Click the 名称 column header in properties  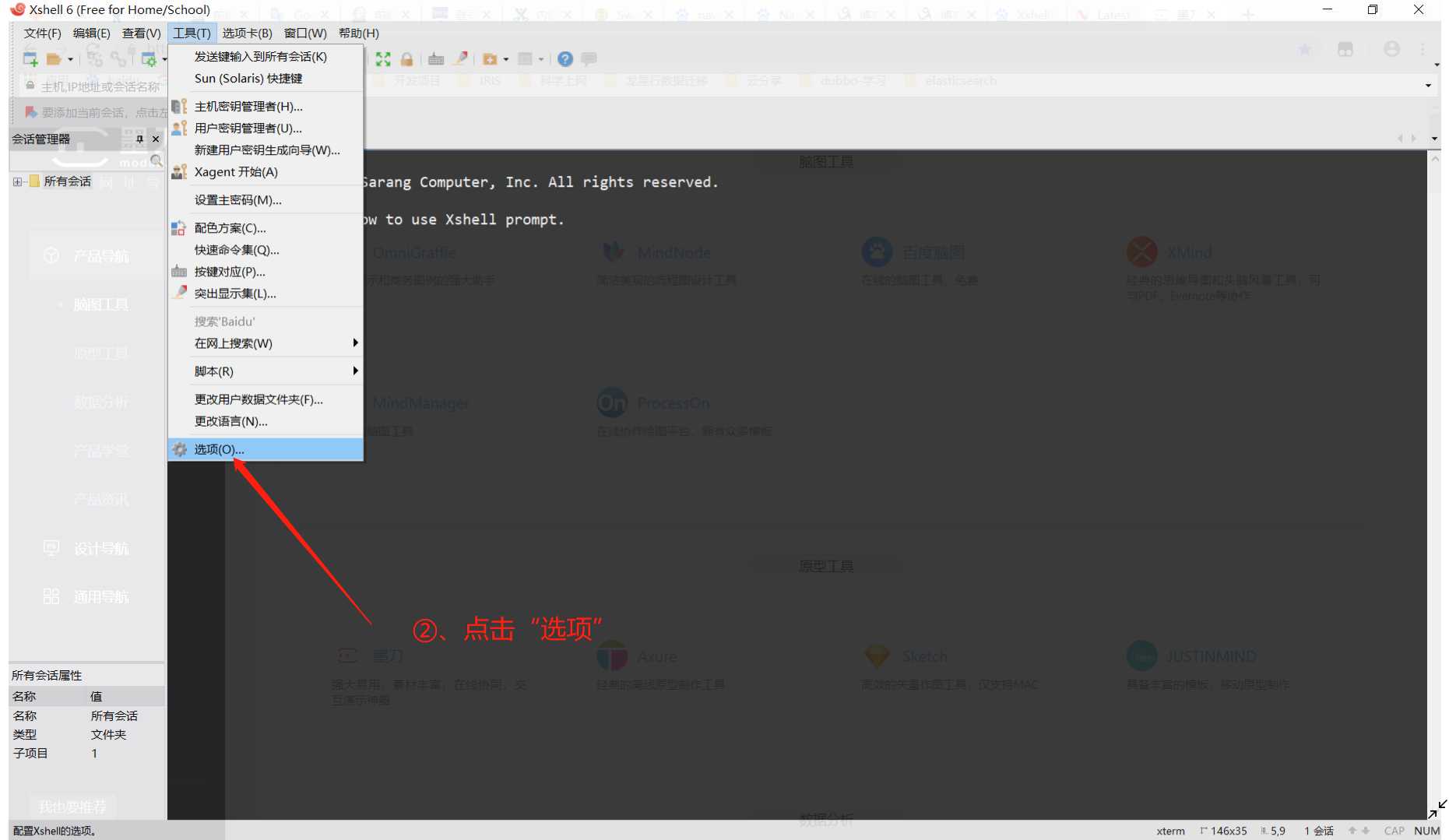[48, 696]
